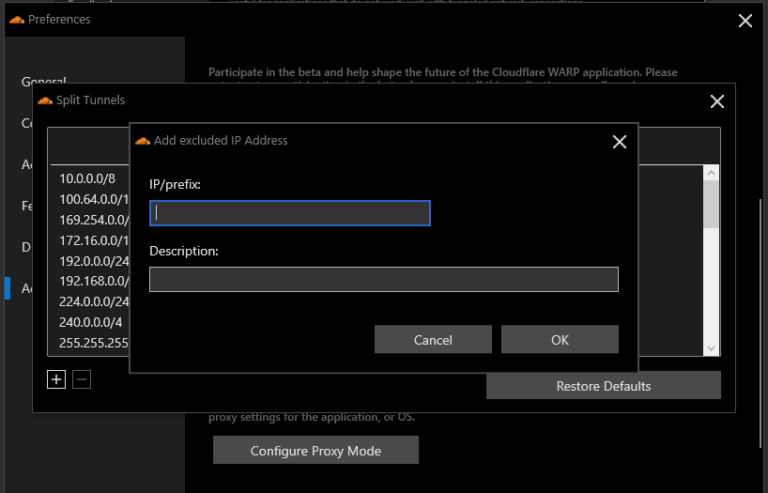Click the list scrollbar down arrow
The width and height of the screenshot is (768, 493).
tap(711, 347)
